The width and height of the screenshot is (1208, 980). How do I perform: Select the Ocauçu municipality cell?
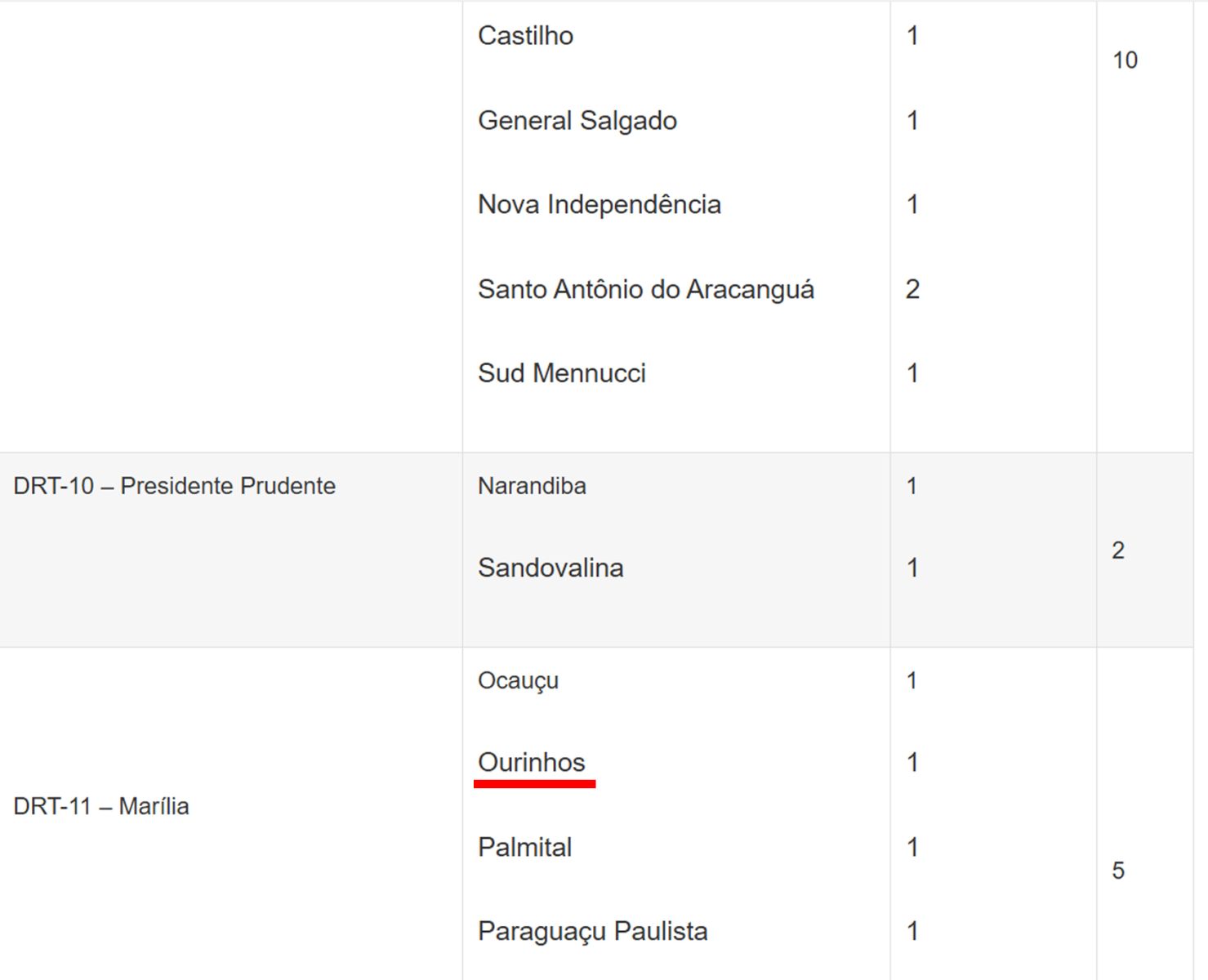point(518,680)
